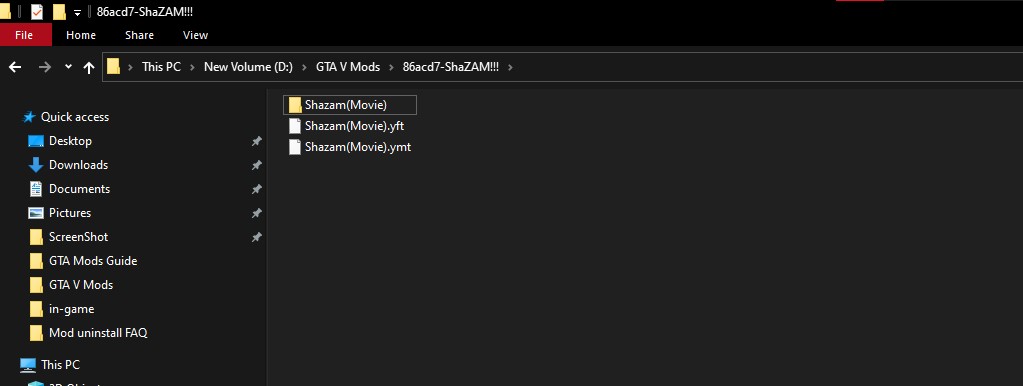This screenshot has width=1023, height=386.
Task: Open the Mod uninstall FAQ folder
Action: click(x=98, y=333)
